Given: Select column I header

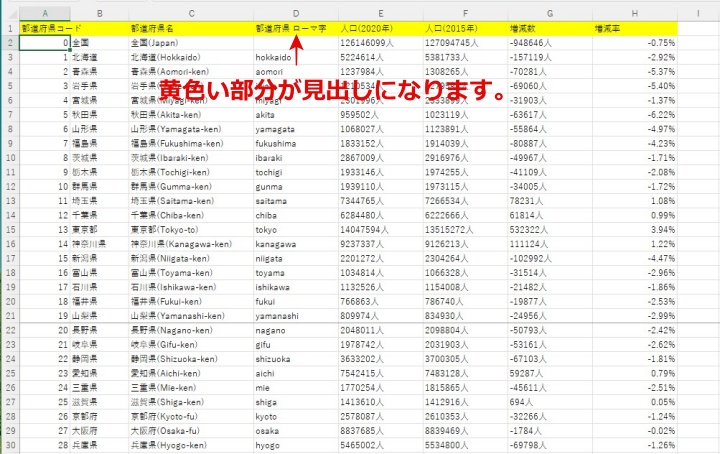Looking at the screenshot, I should (698, 13).
